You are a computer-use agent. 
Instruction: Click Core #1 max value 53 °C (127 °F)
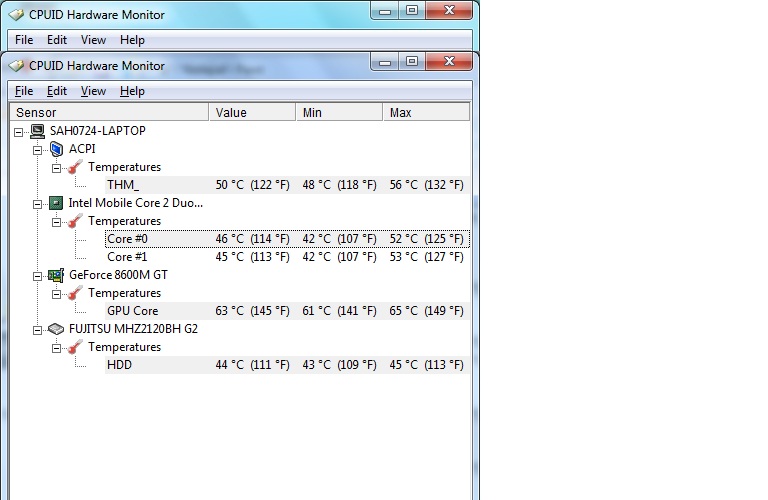pyautogui.click(x=426, y=257)
